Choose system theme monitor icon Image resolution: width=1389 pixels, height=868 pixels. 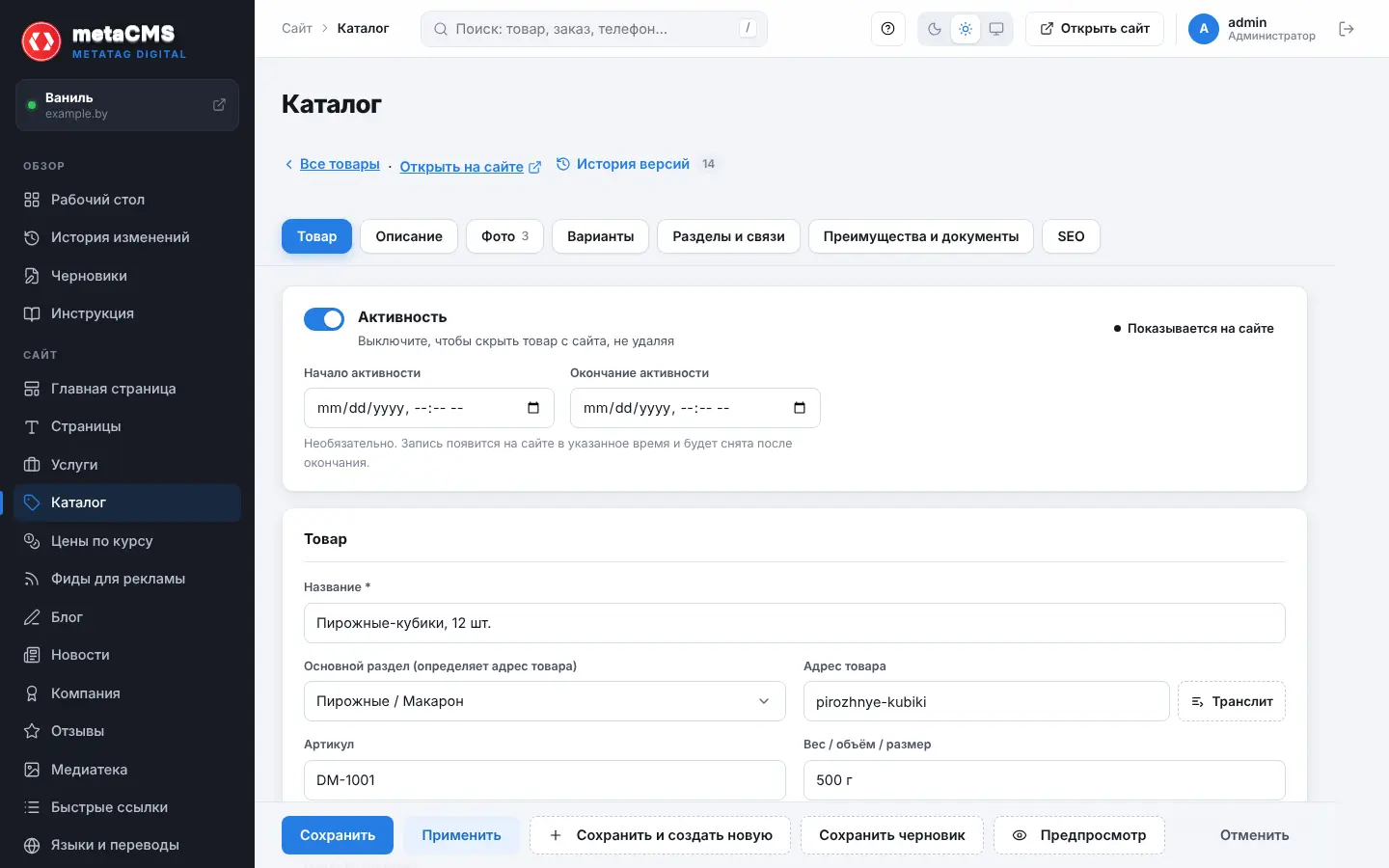pyautogui.click(x=996, y=29)
